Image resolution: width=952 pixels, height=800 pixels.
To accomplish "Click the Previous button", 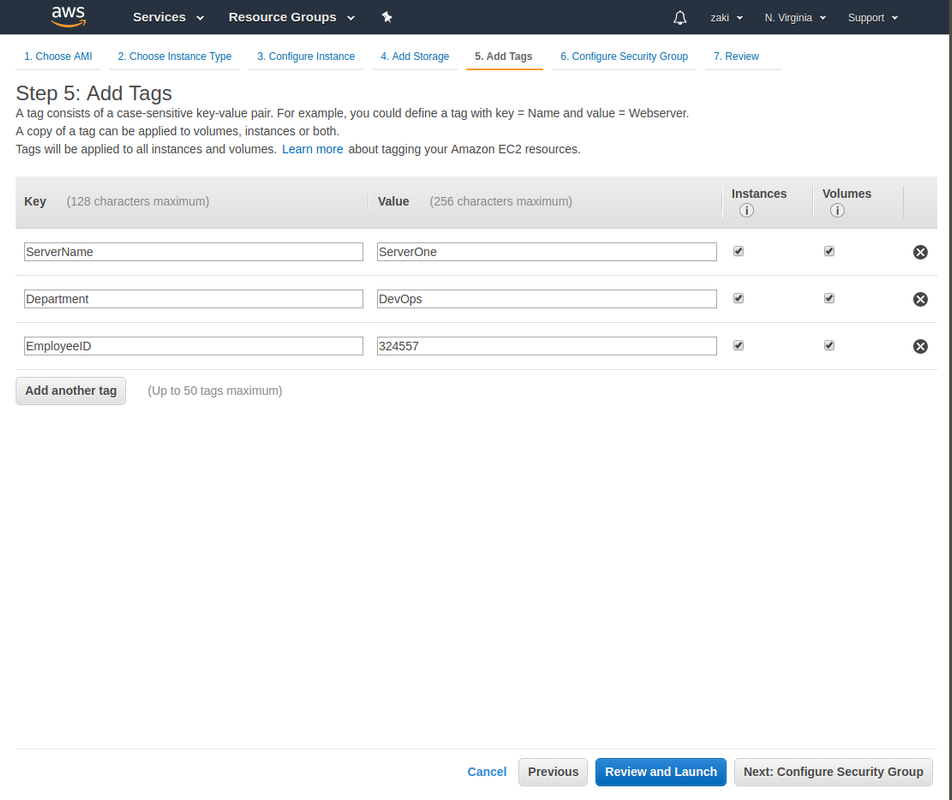I will (552, 772).
